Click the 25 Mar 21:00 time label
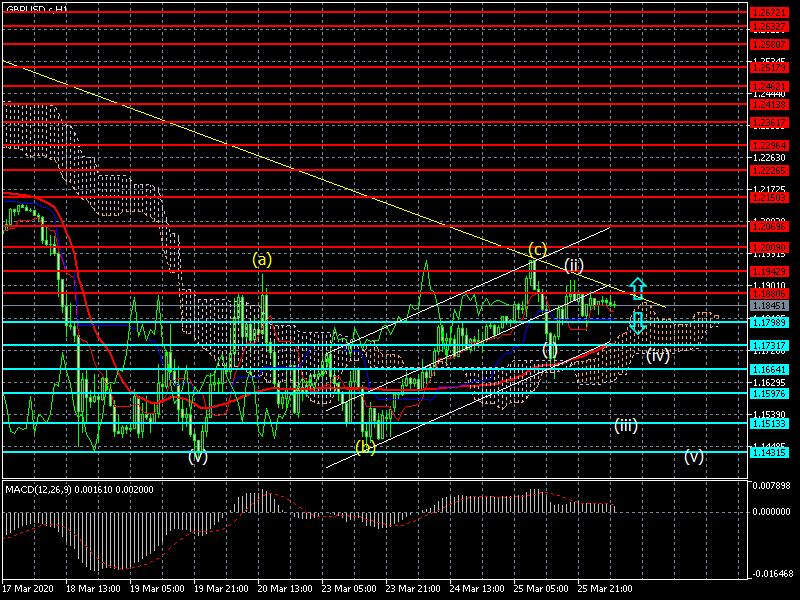The image size is (800, 600). 605,588
